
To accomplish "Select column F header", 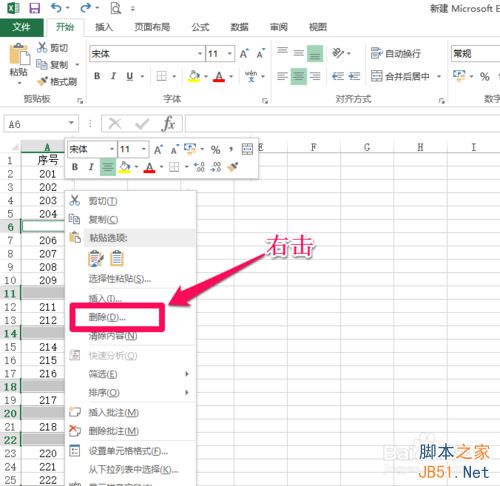I will coord(314,147).
